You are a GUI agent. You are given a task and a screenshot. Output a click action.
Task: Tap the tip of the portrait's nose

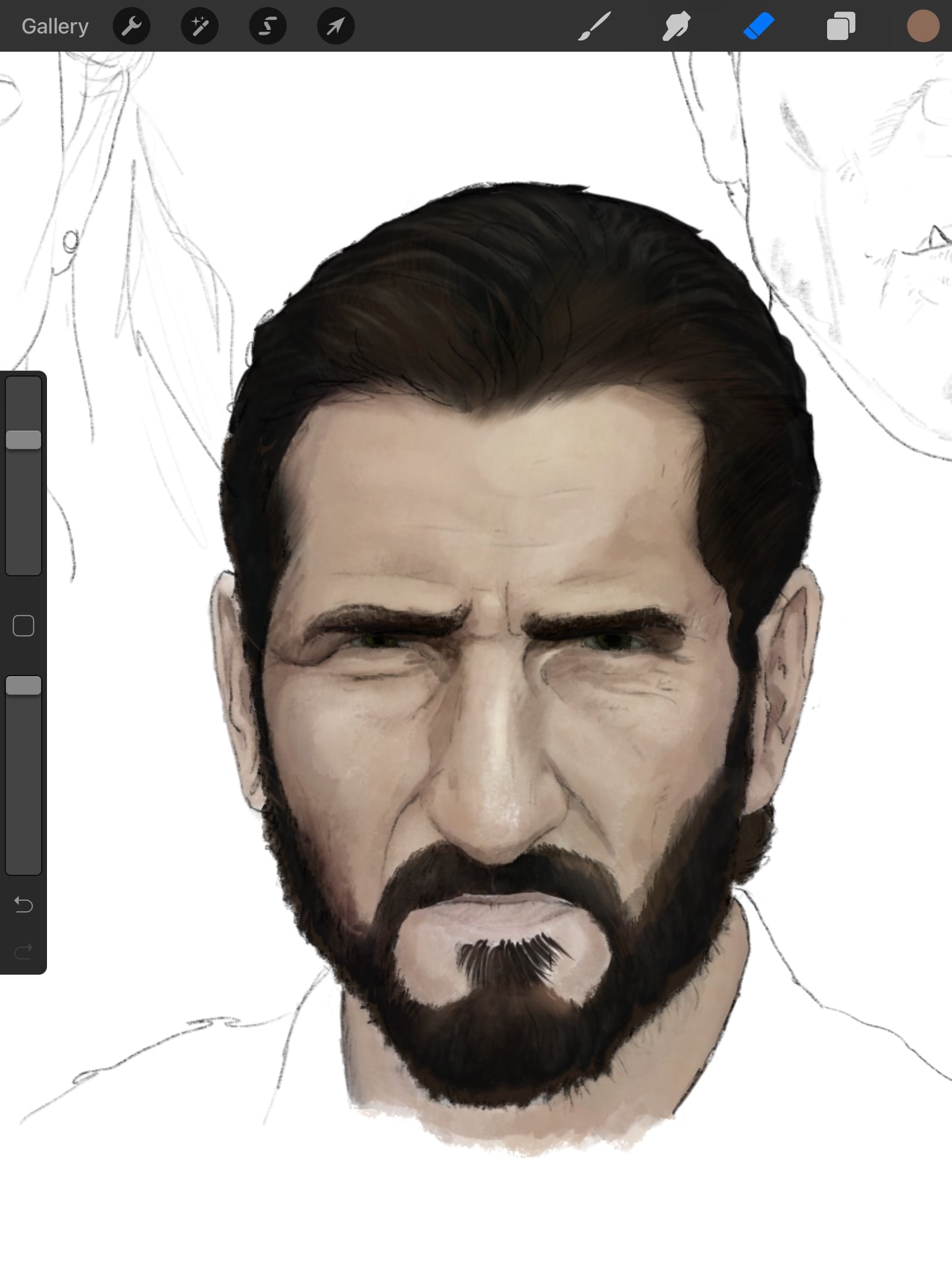pyautogui.click(x=493, y=829)
